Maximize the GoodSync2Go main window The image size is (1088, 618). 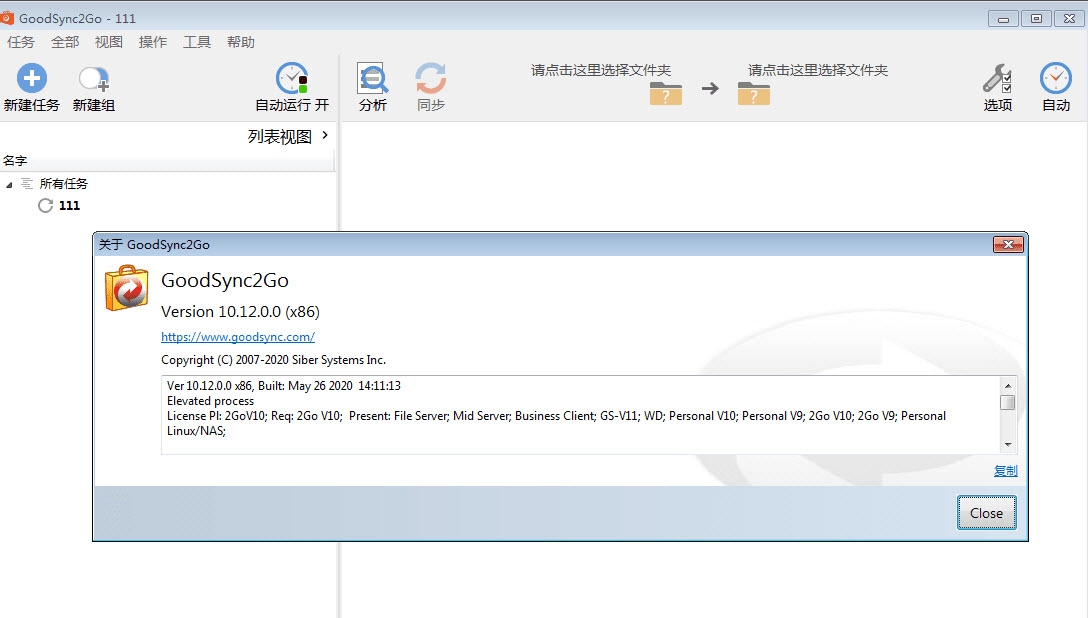pyautogui.click(x=1036, y=19)
